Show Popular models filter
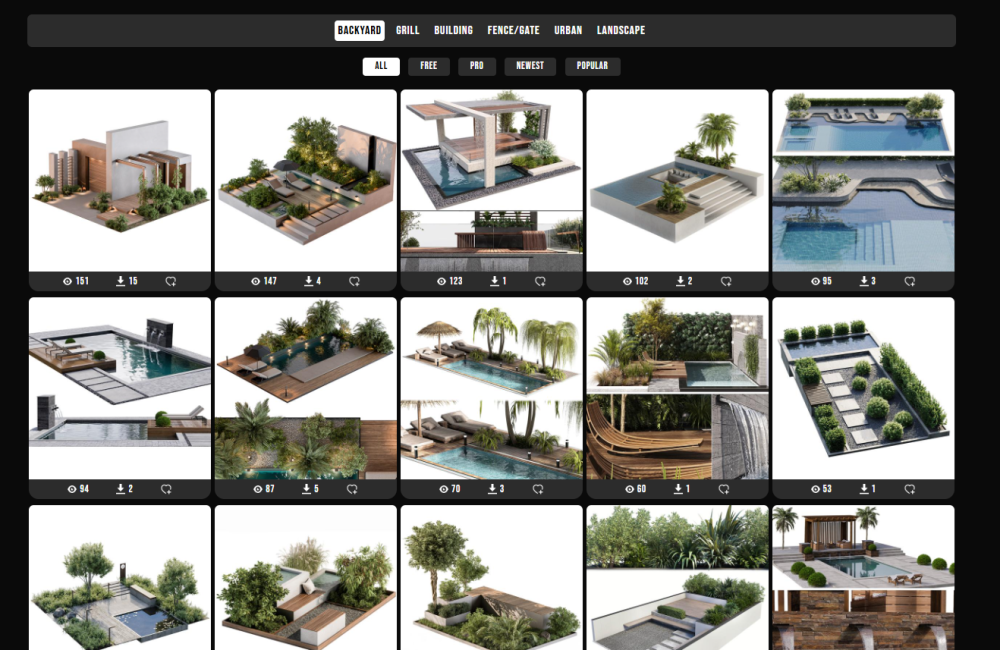Screen dimensions: 1000x650 pyautogui.click(x=592, y=66)
